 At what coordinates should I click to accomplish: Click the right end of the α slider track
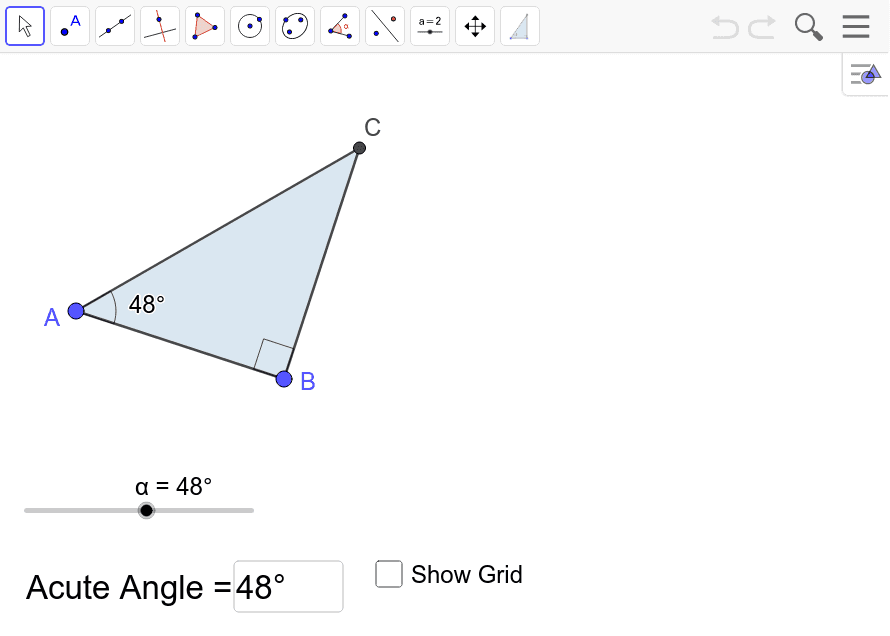pyautogui.click(x=251, y=511)
